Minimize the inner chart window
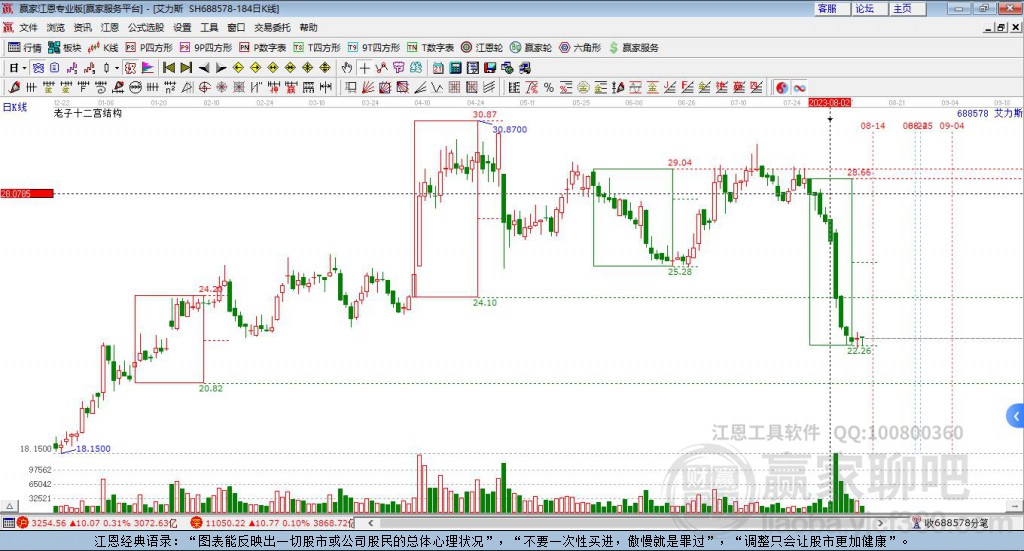 (x=989, y=27)
